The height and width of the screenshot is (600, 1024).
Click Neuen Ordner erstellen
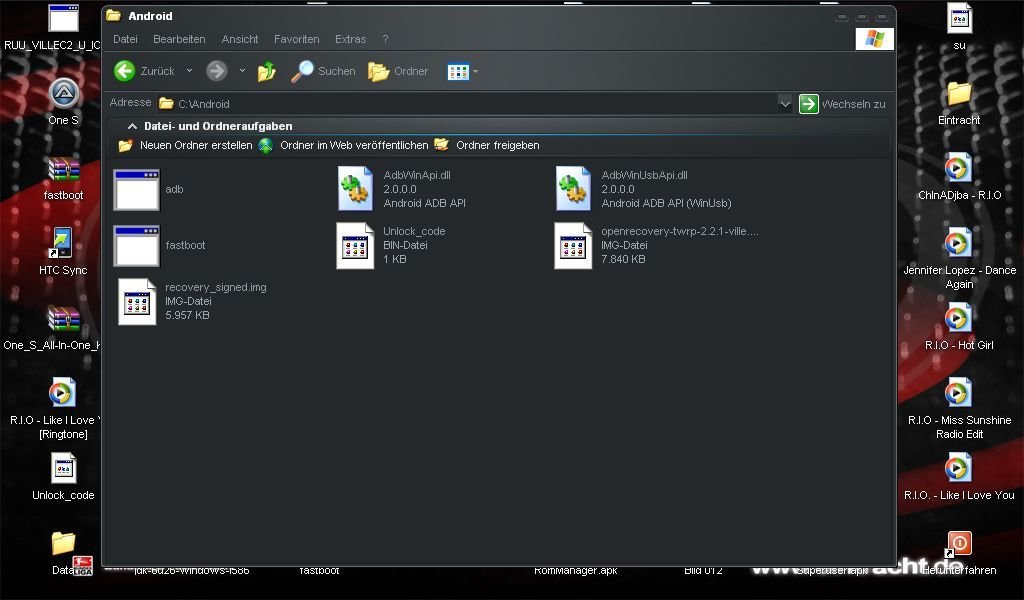coord(185,146)
